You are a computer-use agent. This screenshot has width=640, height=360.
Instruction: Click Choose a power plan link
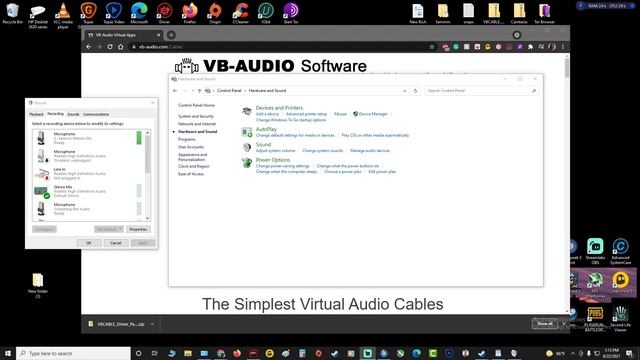(343, 172)
